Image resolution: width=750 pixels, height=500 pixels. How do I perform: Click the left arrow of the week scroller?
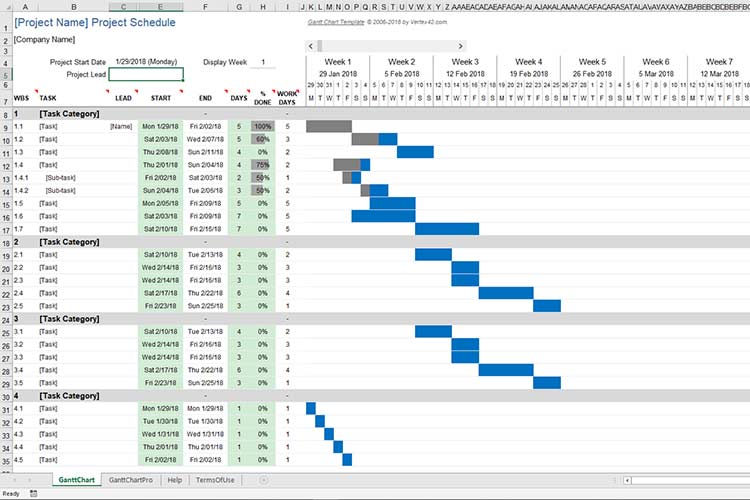311,46
